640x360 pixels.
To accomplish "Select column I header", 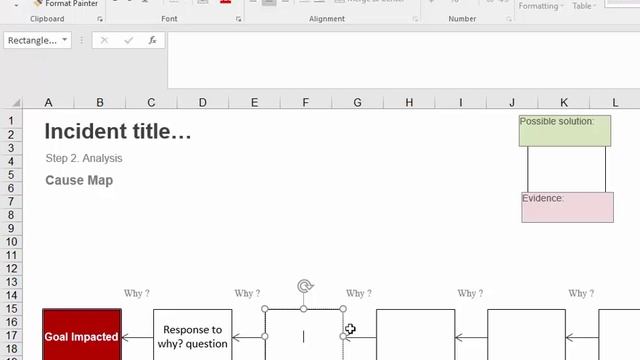I will point(460,102).
